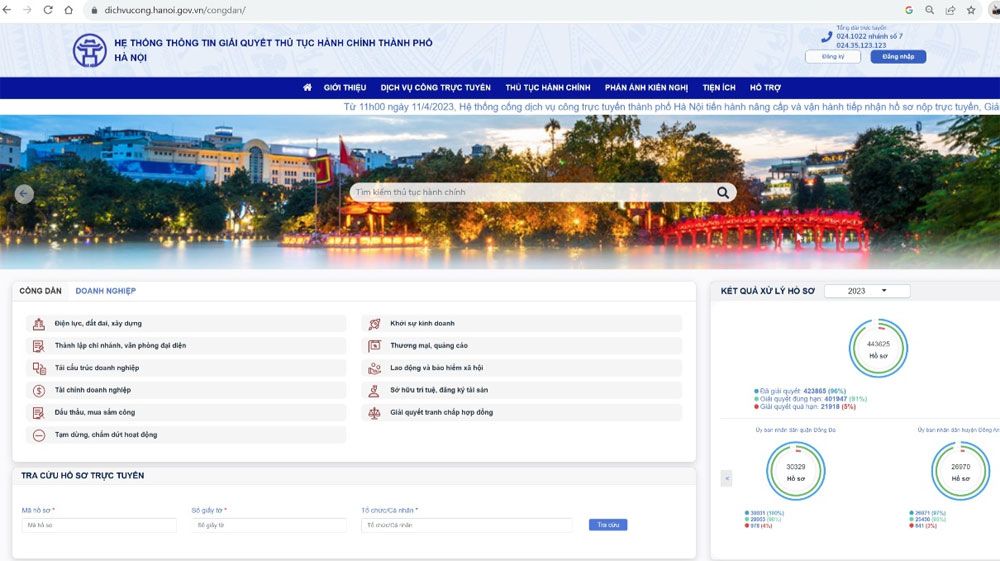Open THỦ TỤC HÀNH CHÍNH menu
The image size is (1000, 561).
(548, 87)
